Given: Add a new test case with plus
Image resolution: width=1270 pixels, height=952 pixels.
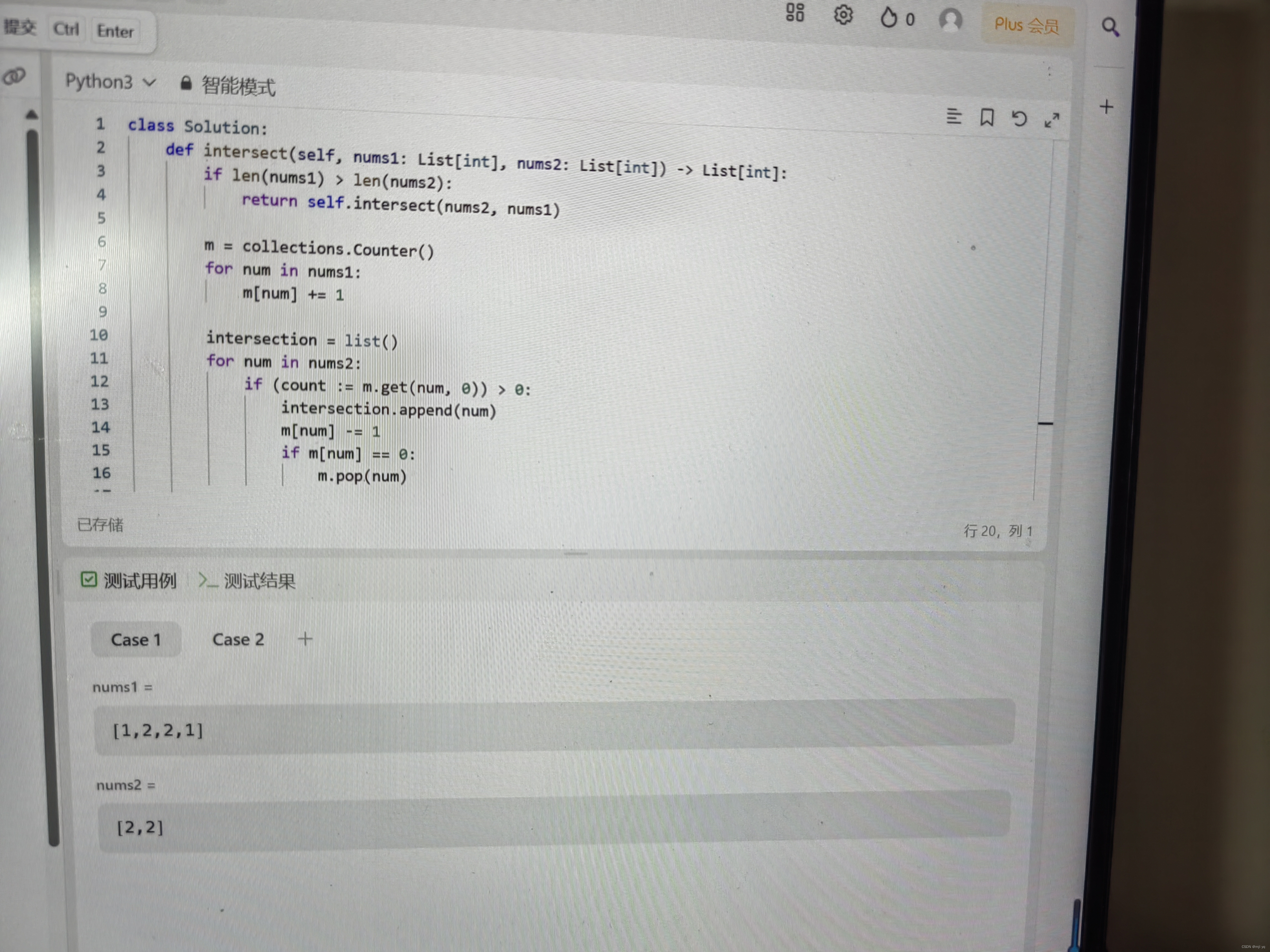Looking at the screenshot, I should (305, 639).
